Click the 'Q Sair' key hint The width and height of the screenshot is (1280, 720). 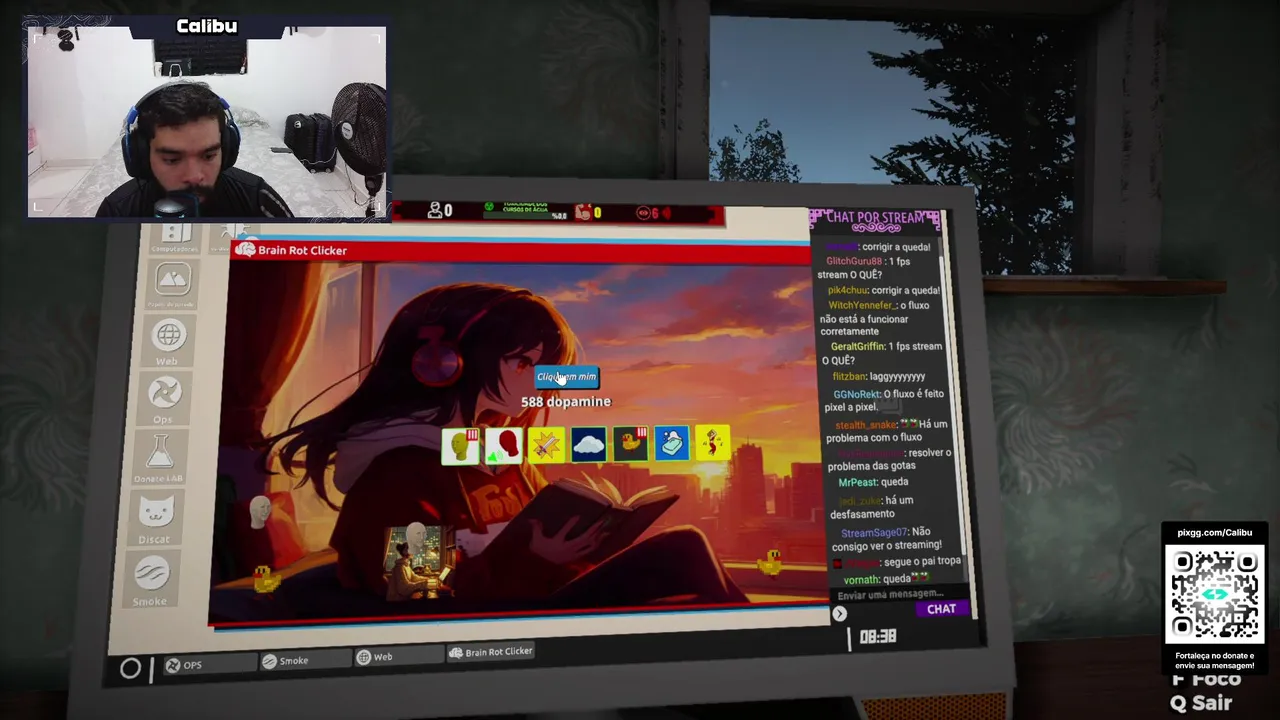1201,703
